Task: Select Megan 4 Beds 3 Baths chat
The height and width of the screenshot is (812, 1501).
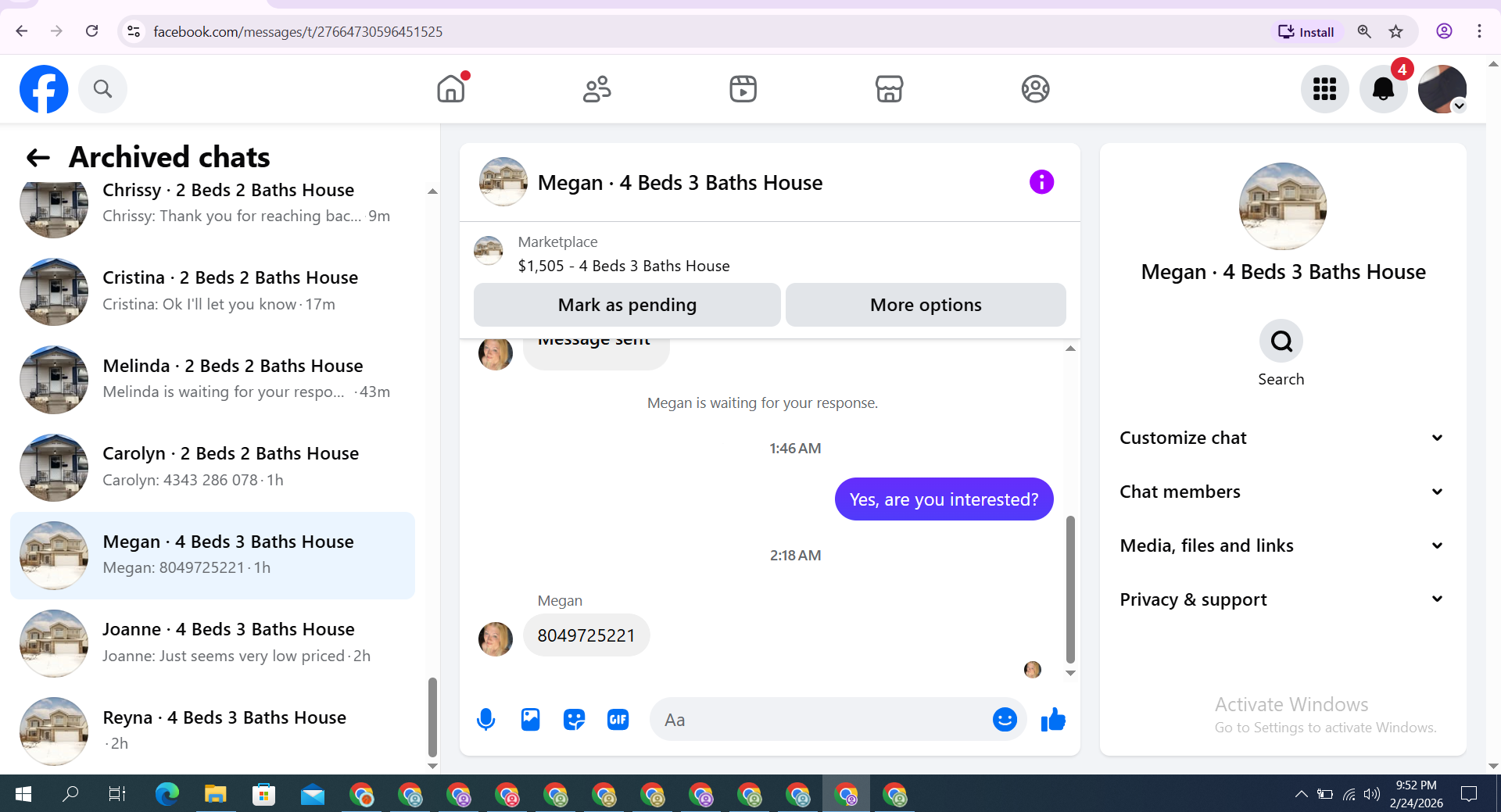Action: coord(213,556)
